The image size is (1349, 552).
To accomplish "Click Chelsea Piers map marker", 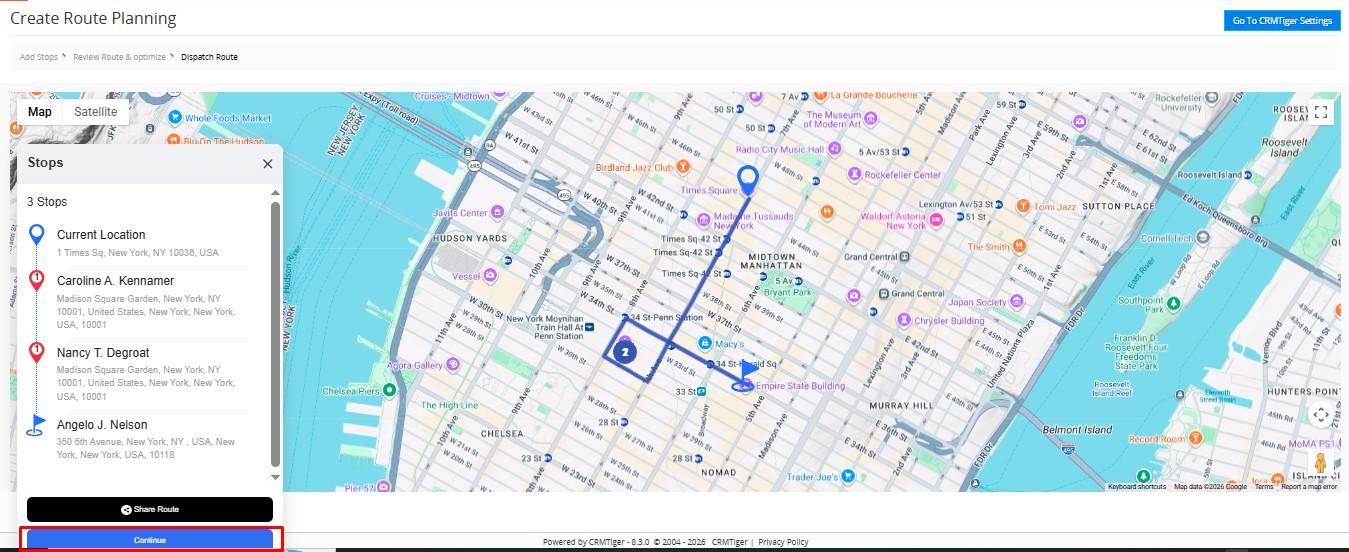I will point(390,391).
